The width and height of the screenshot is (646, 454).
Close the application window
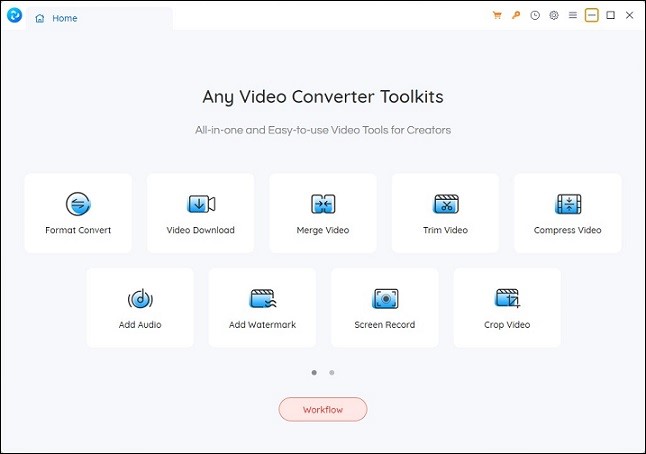[x=630, y=15]
